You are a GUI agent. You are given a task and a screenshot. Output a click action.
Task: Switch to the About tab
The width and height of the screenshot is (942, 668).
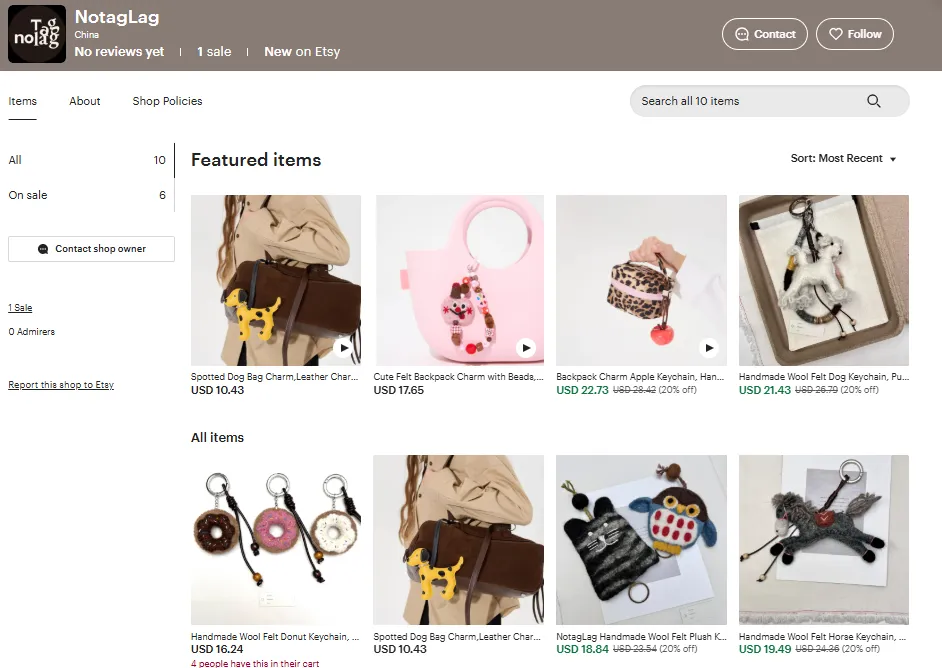point(85,101)
